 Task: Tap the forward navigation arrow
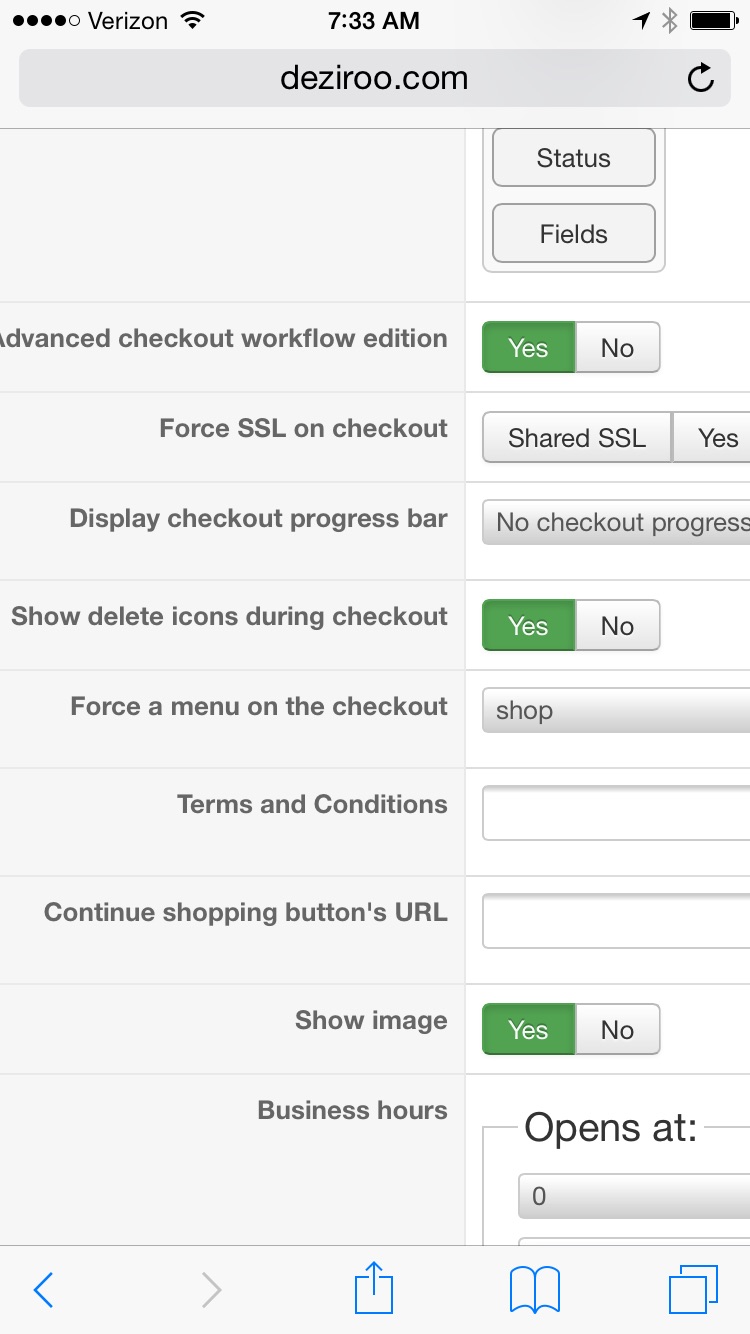(x=211, y=1290)
